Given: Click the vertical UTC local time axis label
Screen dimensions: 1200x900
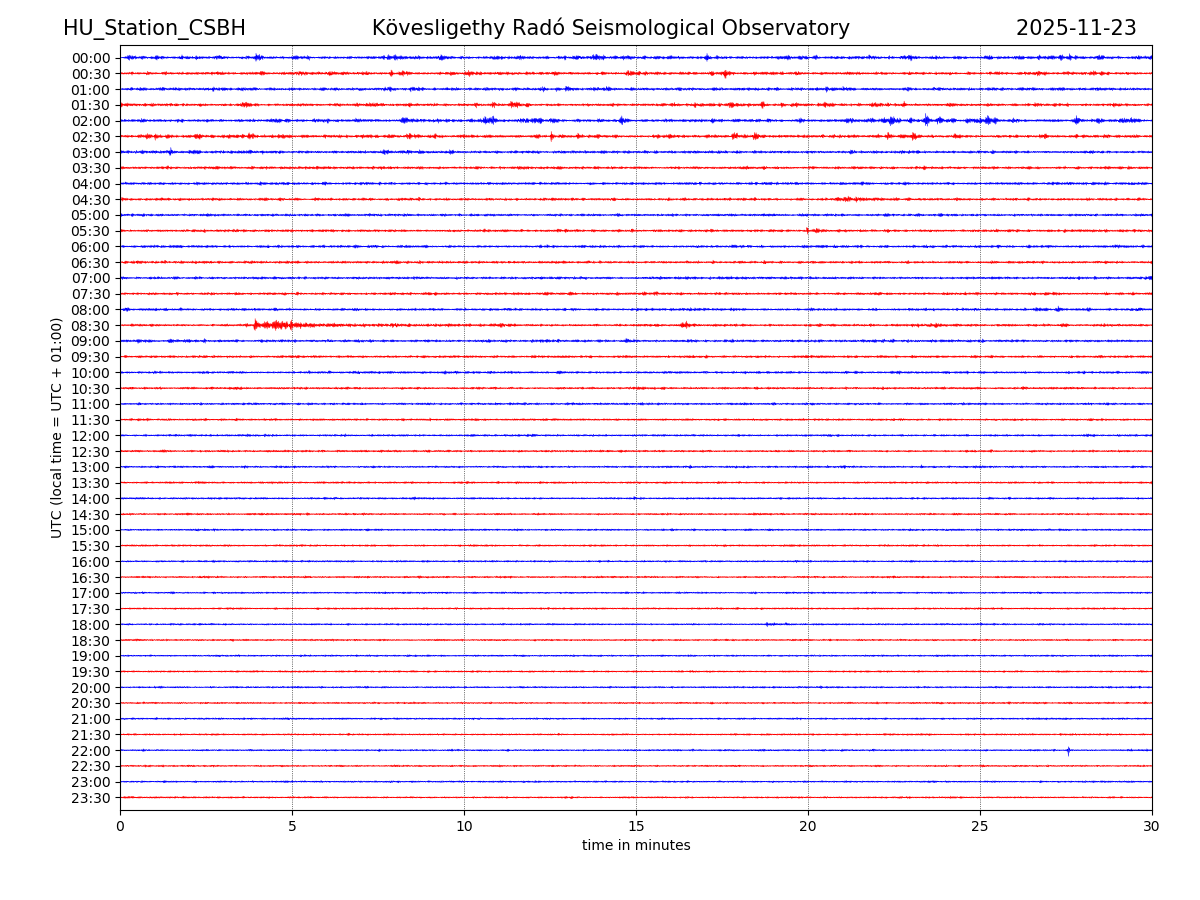Looking at the screenshot, I should pos(57,427).
